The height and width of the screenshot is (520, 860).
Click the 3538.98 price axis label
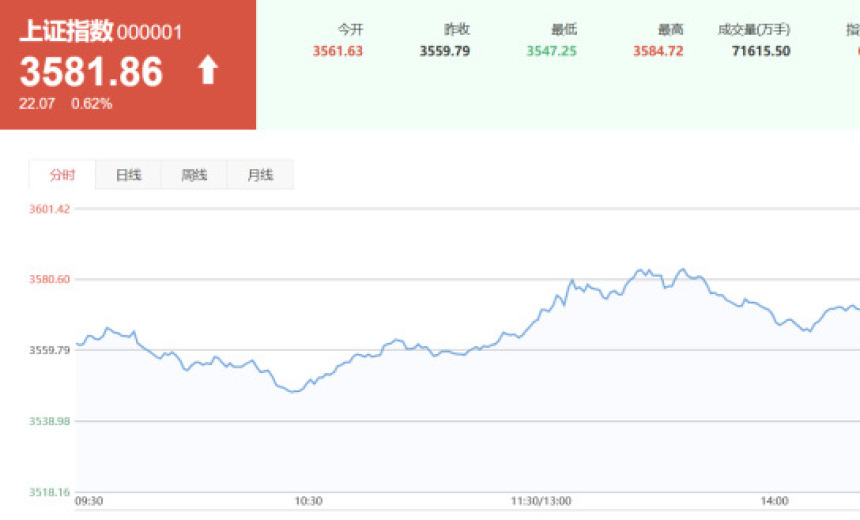[49, 421]
